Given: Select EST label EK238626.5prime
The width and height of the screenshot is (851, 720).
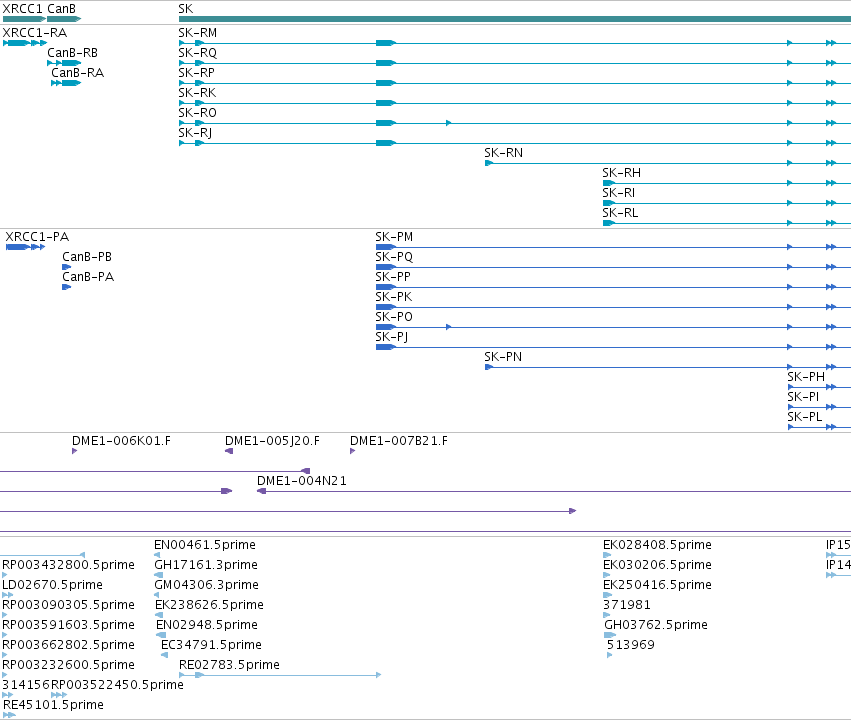Looking at the screenshot, I should point(209,605).
